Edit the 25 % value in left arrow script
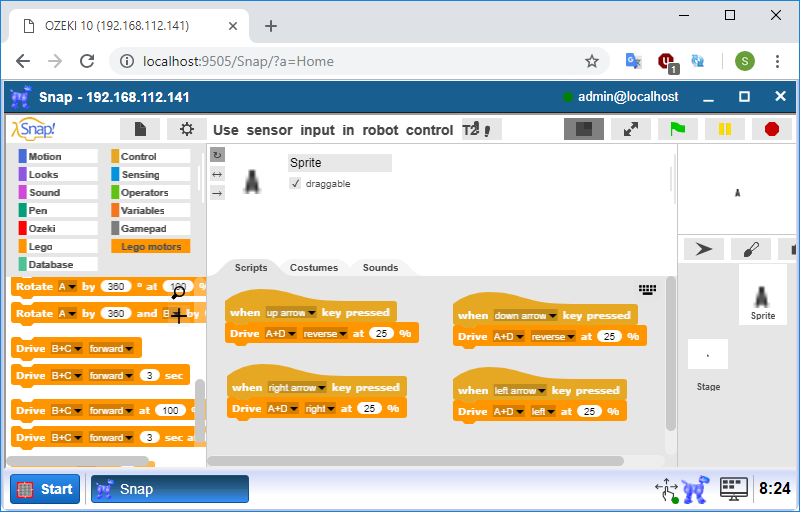This screenshot has height=512, width=800. (x=589, y=412)
